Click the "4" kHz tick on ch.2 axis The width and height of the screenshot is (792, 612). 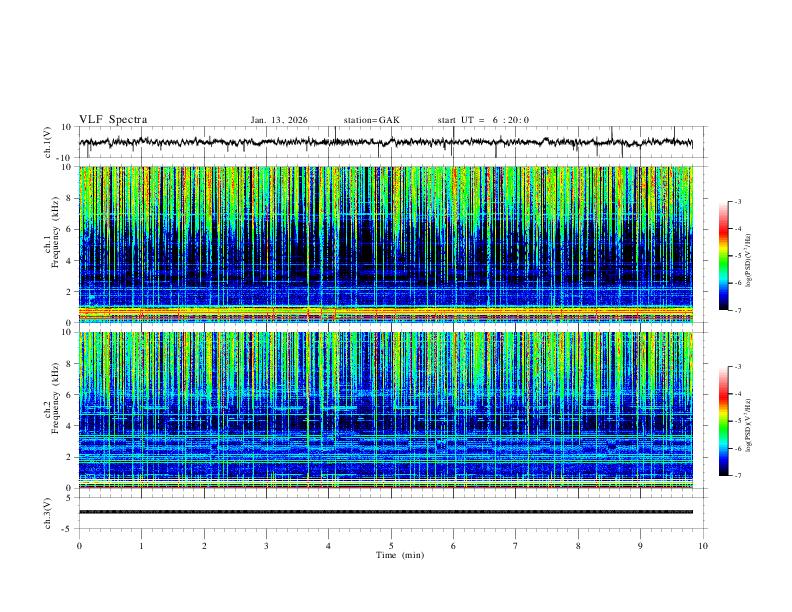[69, 426]
